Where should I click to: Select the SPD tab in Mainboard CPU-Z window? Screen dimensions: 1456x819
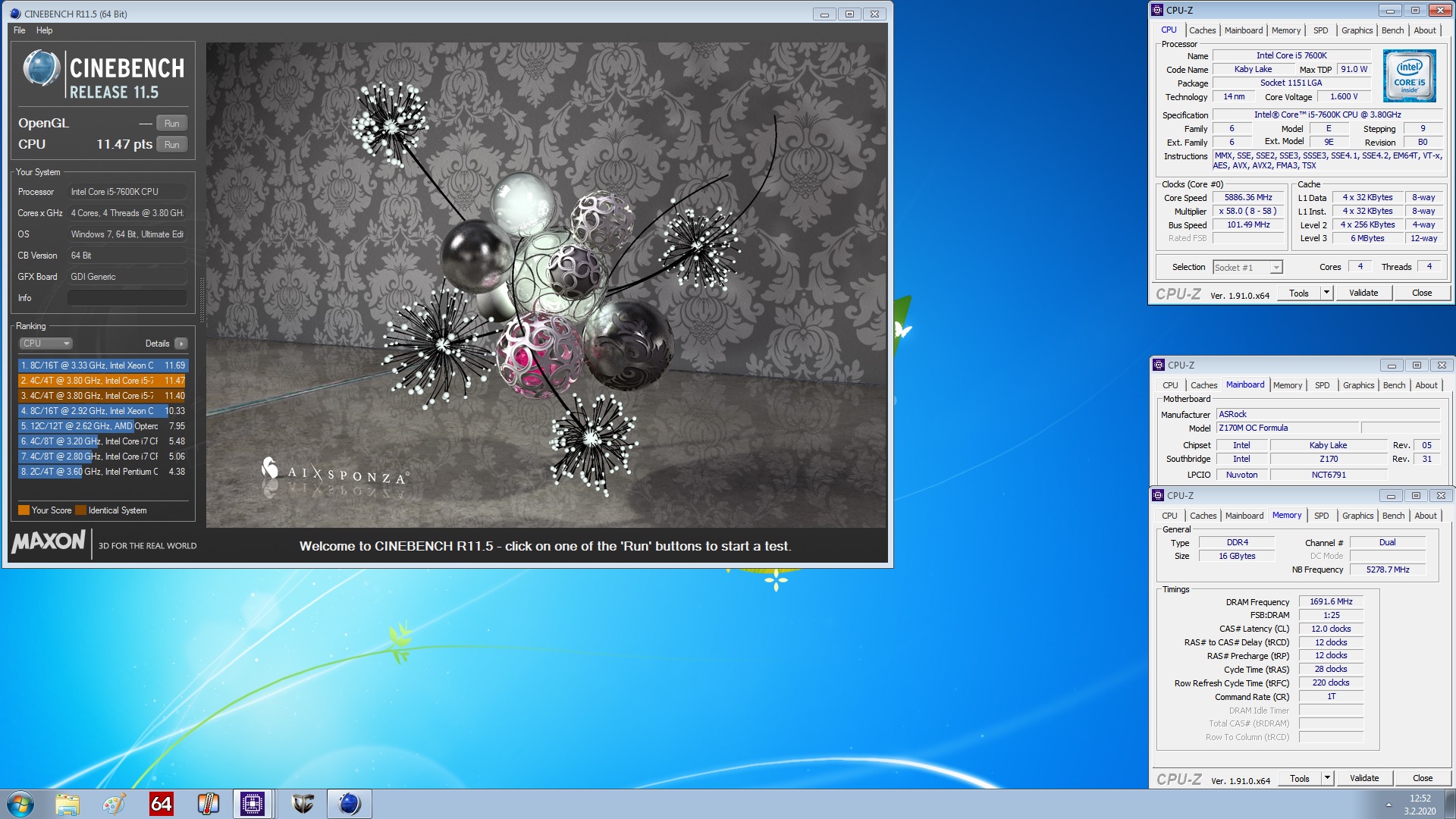point(1322,385)
